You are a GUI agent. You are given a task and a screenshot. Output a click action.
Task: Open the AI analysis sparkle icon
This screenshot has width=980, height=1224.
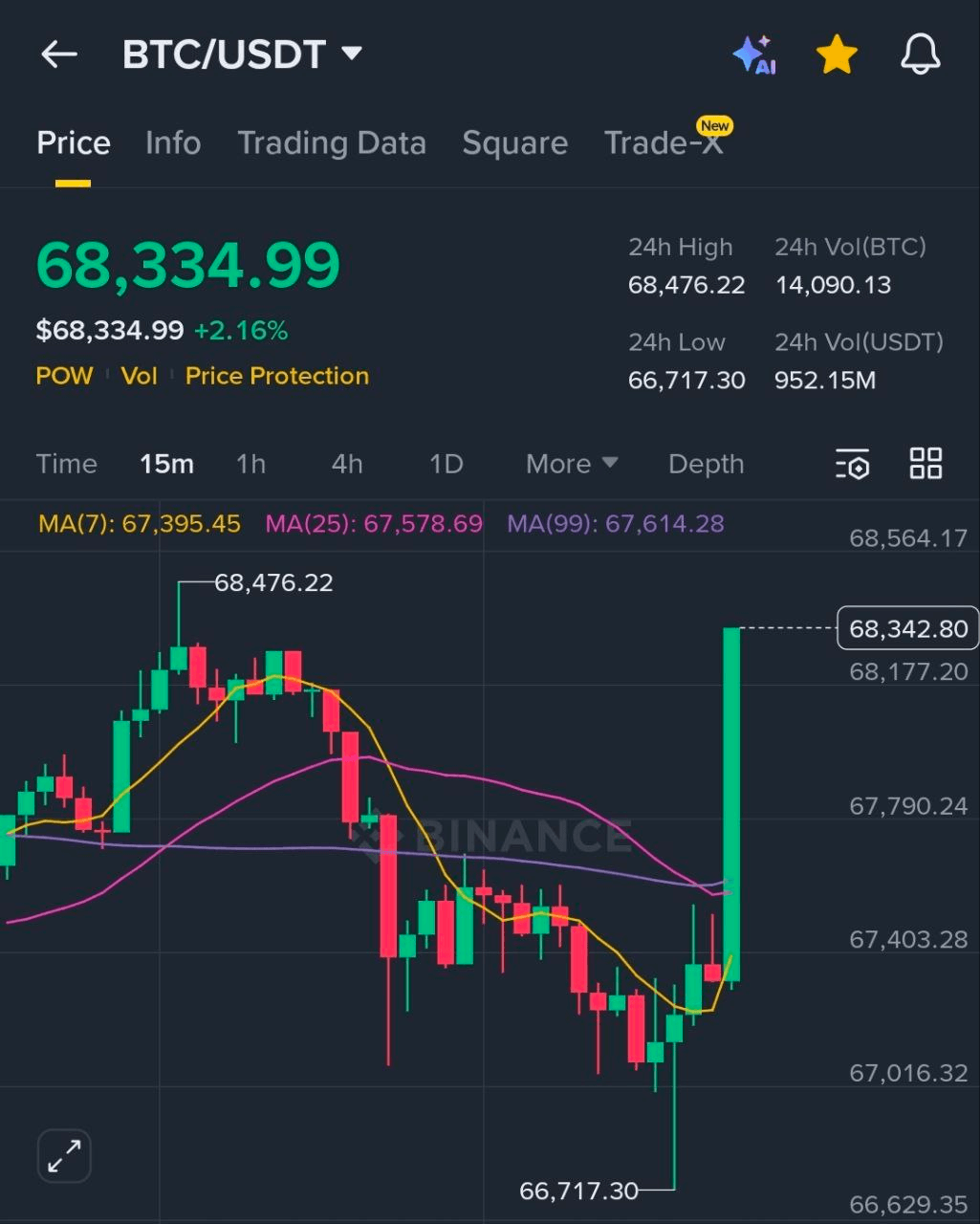point(754,55)
